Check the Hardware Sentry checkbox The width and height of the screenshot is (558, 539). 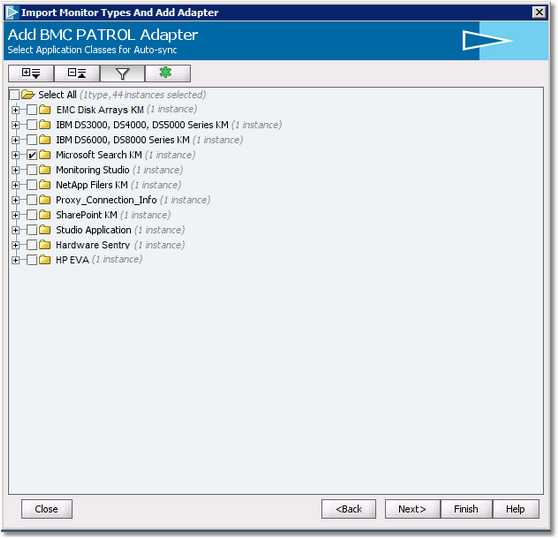click(x=32, y=245)
